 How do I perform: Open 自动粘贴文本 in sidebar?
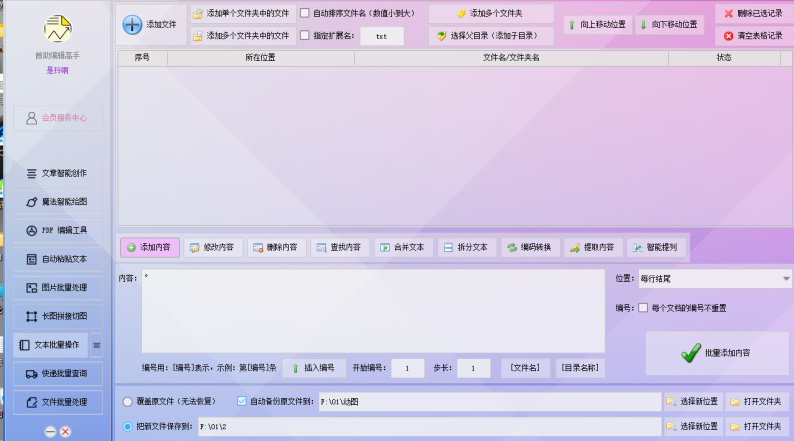58,259
